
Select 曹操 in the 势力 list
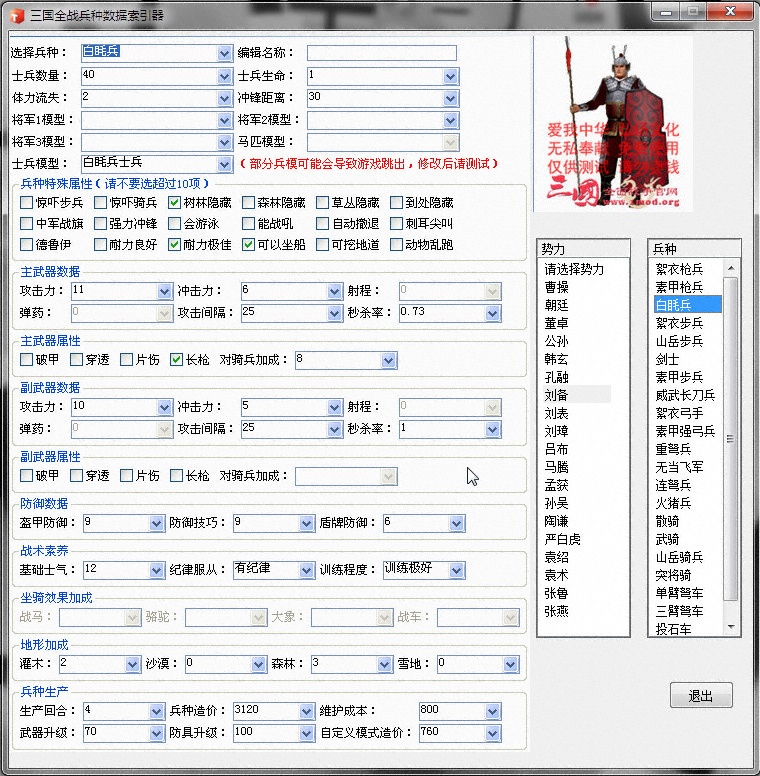(x=556, y=287)
